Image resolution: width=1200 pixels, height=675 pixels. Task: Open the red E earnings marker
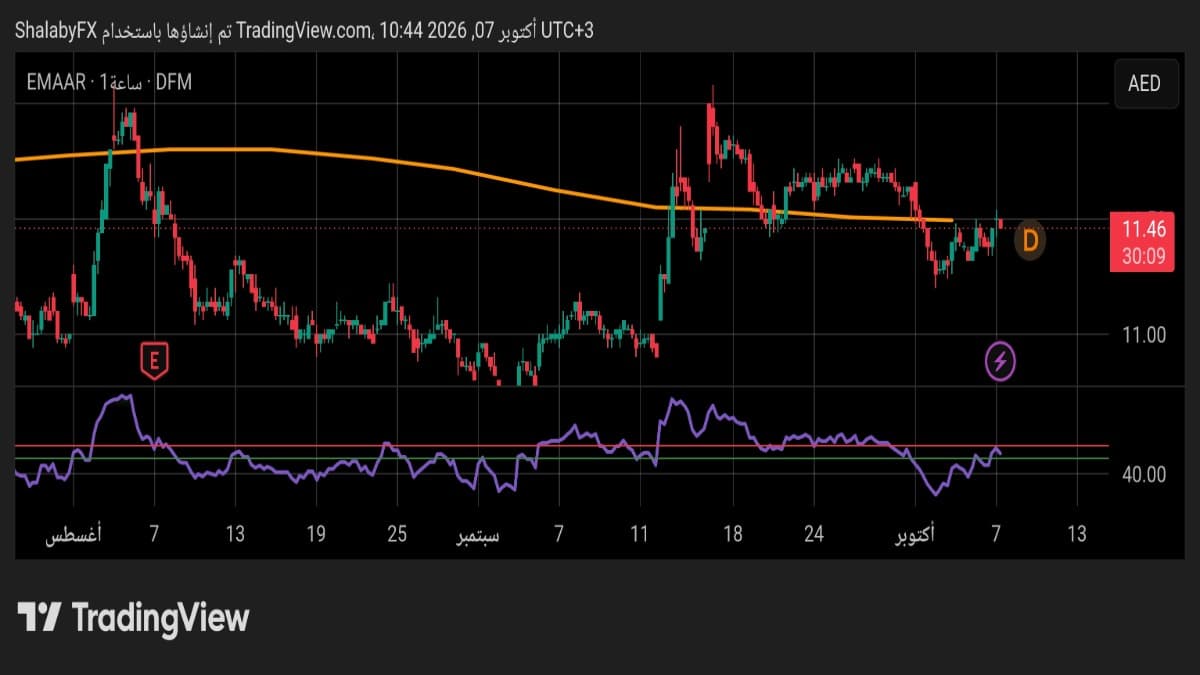click(153, 361)
